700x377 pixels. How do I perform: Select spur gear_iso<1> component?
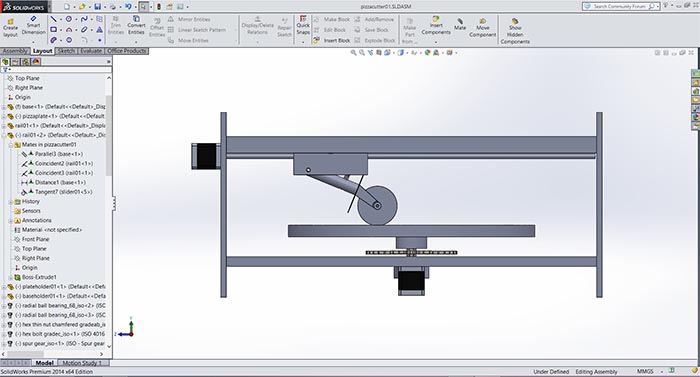(x=60, y=343)
